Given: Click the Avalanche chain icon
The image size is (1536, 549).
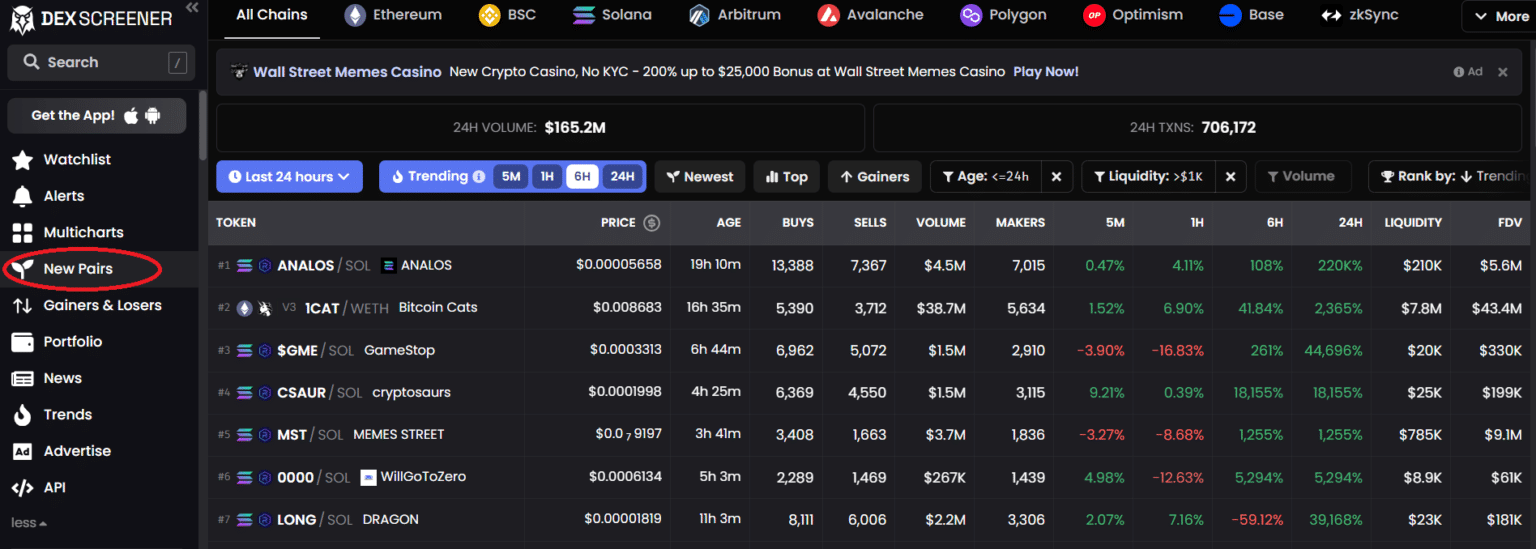Looking at the screenshot, I should click(x=828, y=15).
